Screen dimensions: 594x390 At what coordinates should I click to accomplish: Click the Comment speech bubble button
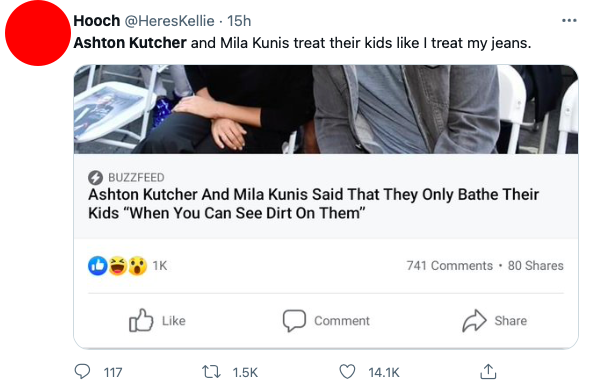(326, 321)
